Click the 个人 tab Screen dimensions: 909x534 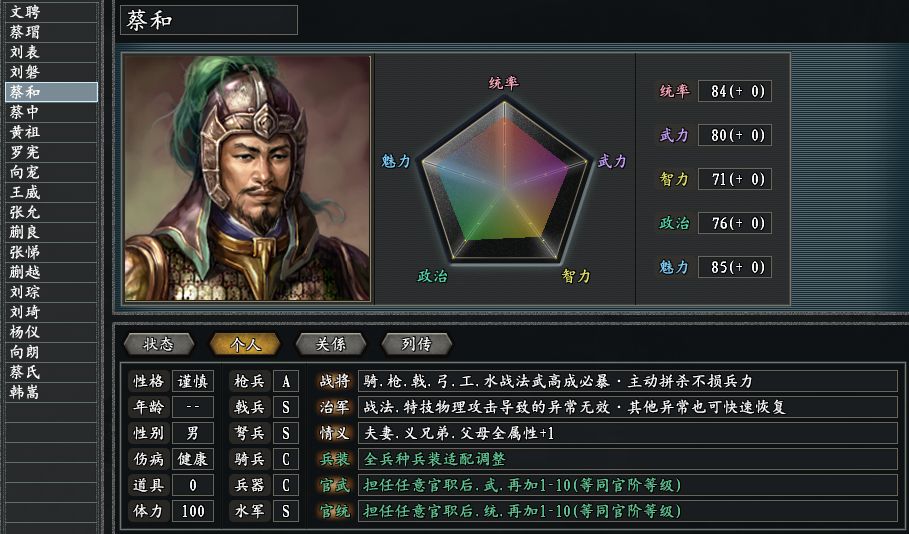pyautogui.click(x=245, y=344)
